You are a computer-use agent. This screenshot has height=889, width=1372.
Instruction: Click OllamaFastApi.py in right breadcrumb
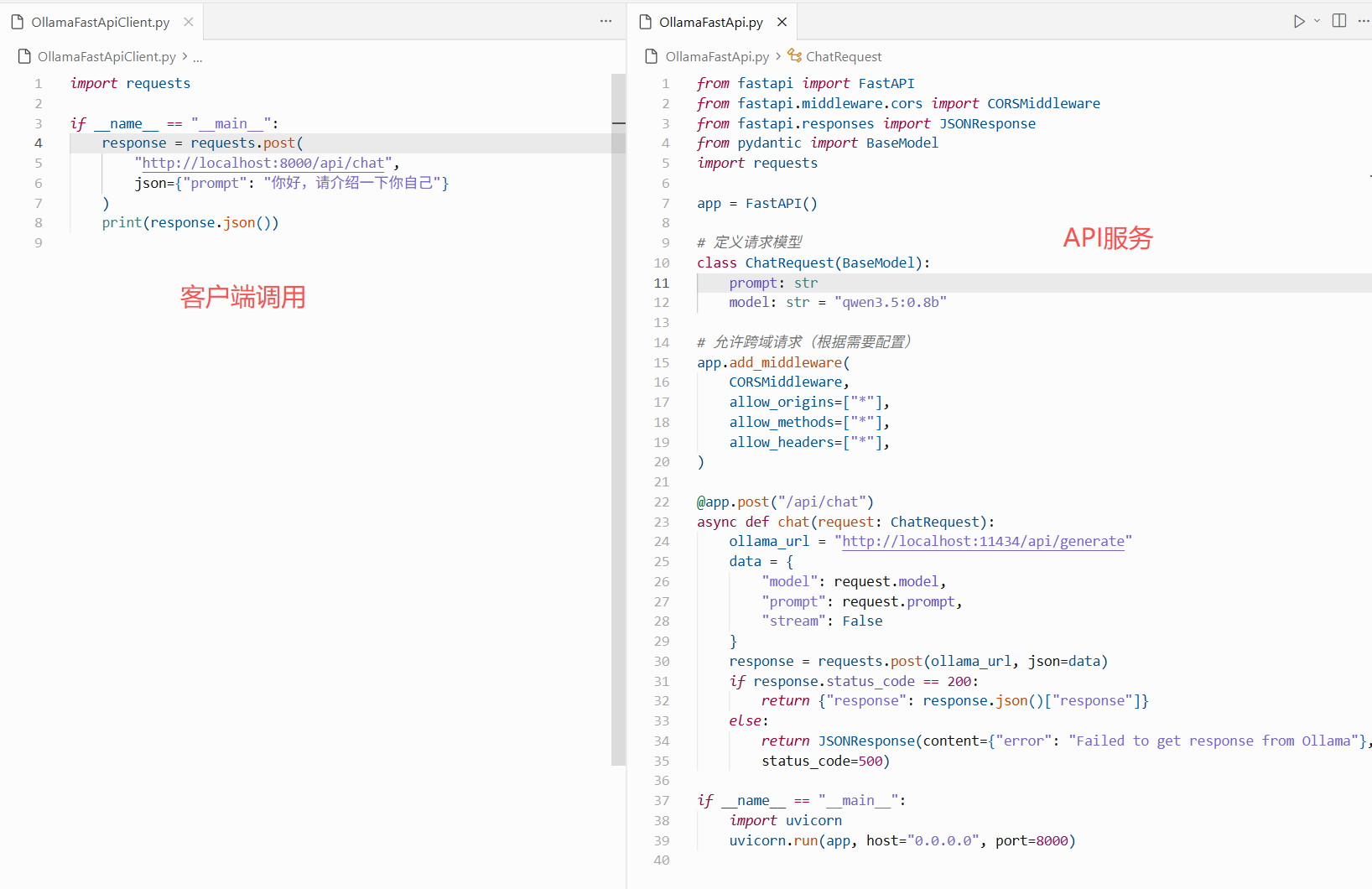[x=717, y=56]
